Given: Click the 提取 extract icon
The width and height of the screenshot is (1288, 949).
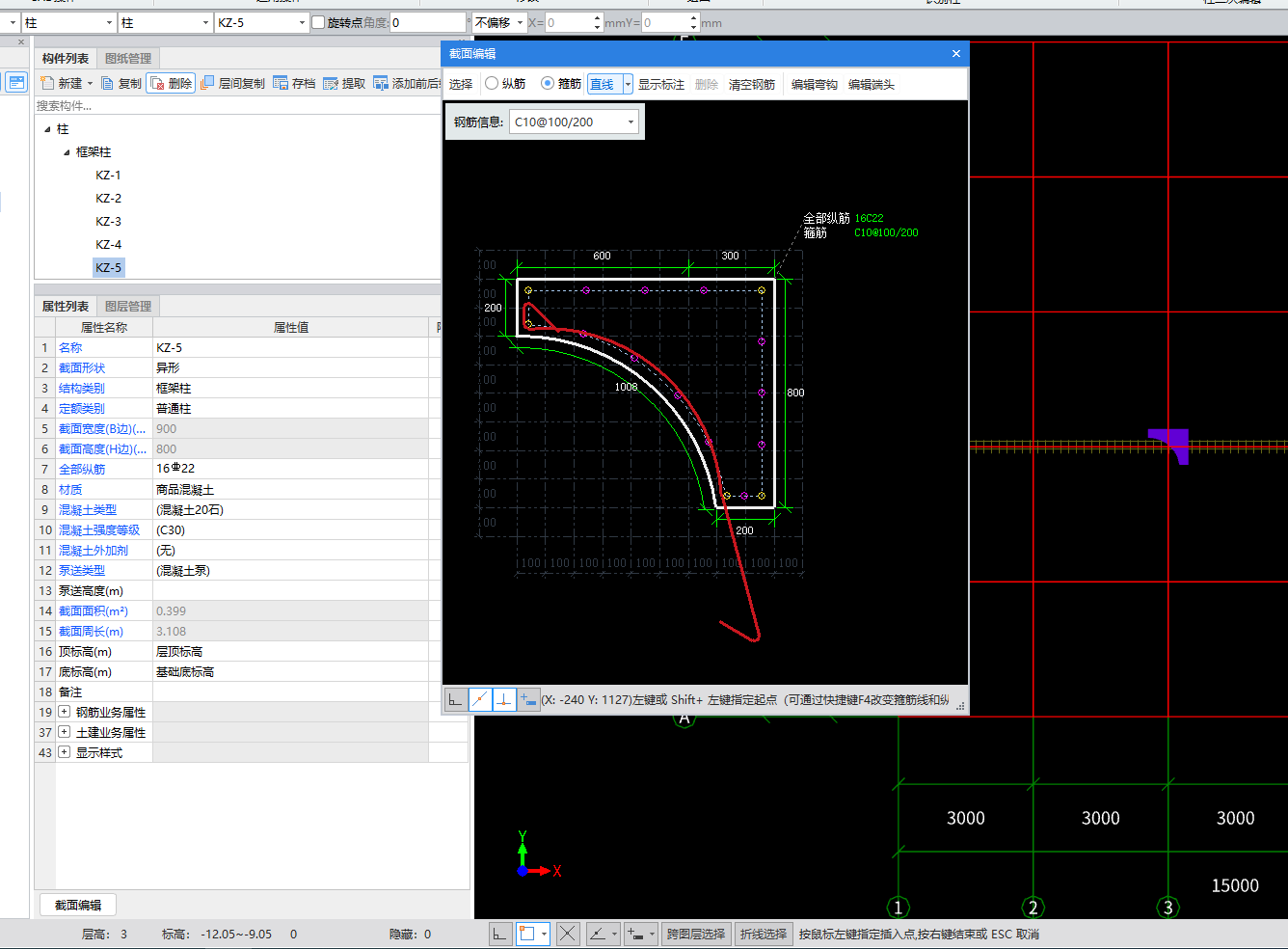Looking at the screenshot, I should (331, 84).
